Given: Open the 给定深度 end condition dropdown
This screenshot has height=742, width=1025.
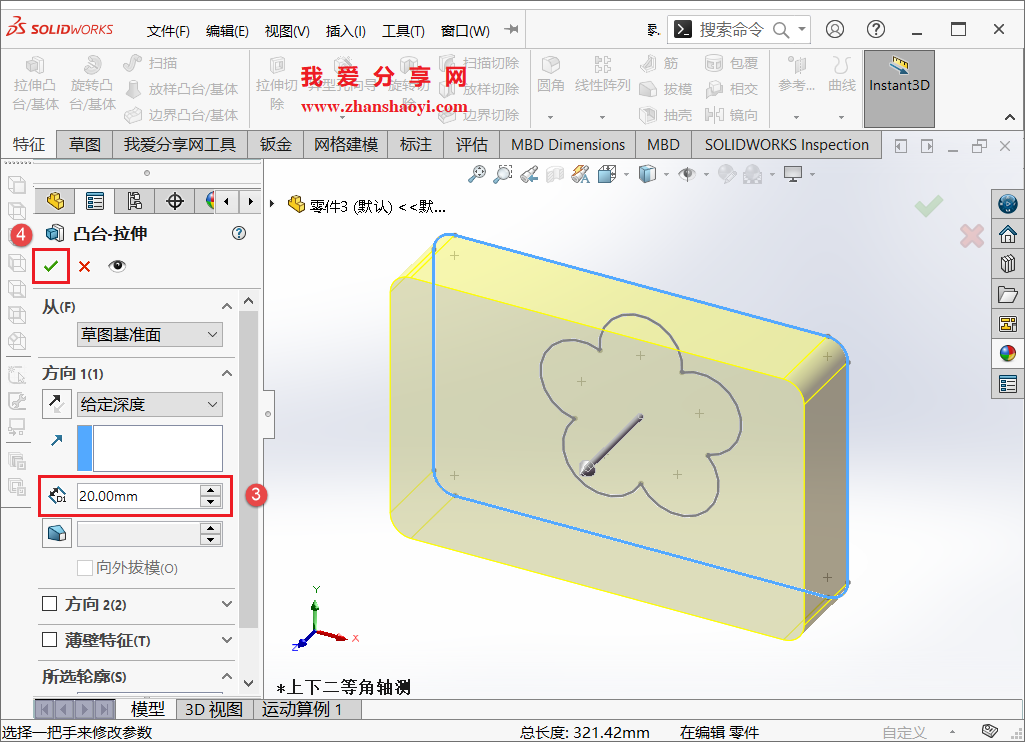Looking at the screenshot, I should click(x=149, y=404).
